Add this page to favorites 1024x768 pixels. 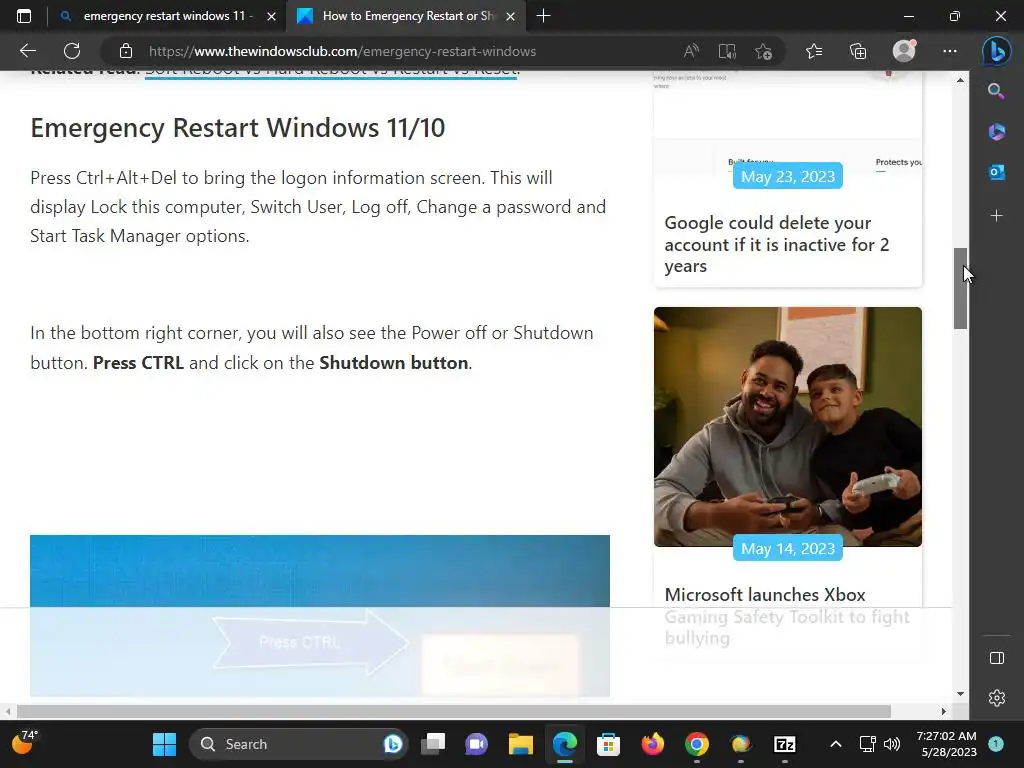coord(763,51)
